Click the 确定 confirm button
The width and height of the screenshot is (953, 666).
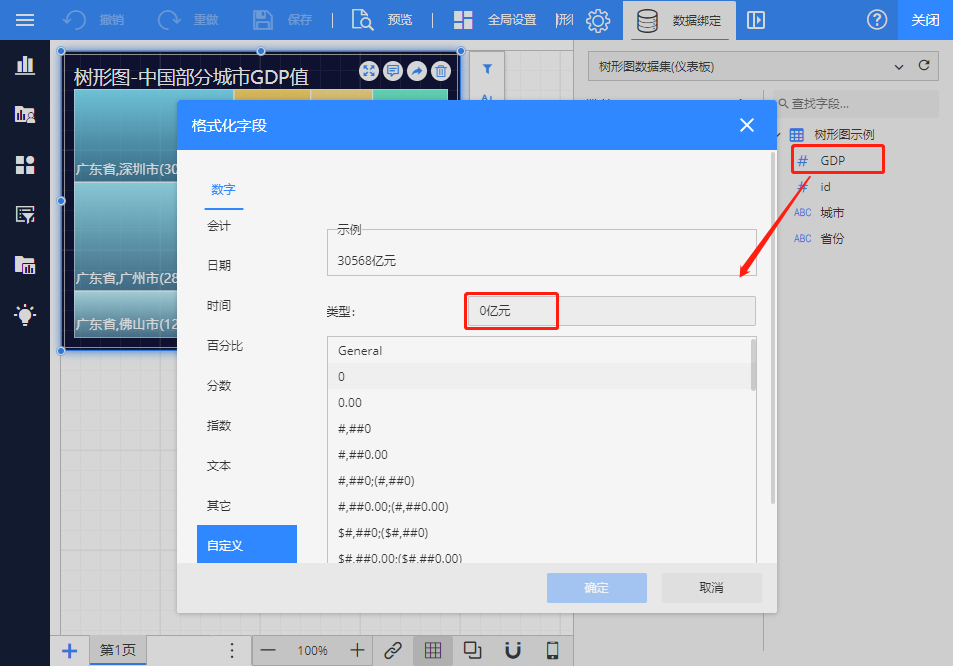click(596, 587)
